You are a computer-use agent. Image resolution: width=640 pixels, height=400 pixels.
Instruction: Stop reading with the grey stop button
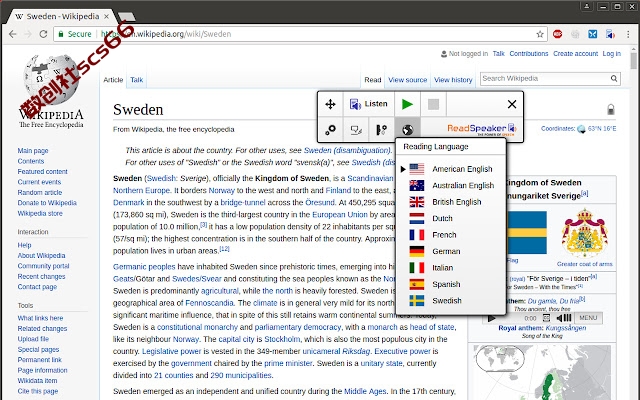click(x=433, y=104)
